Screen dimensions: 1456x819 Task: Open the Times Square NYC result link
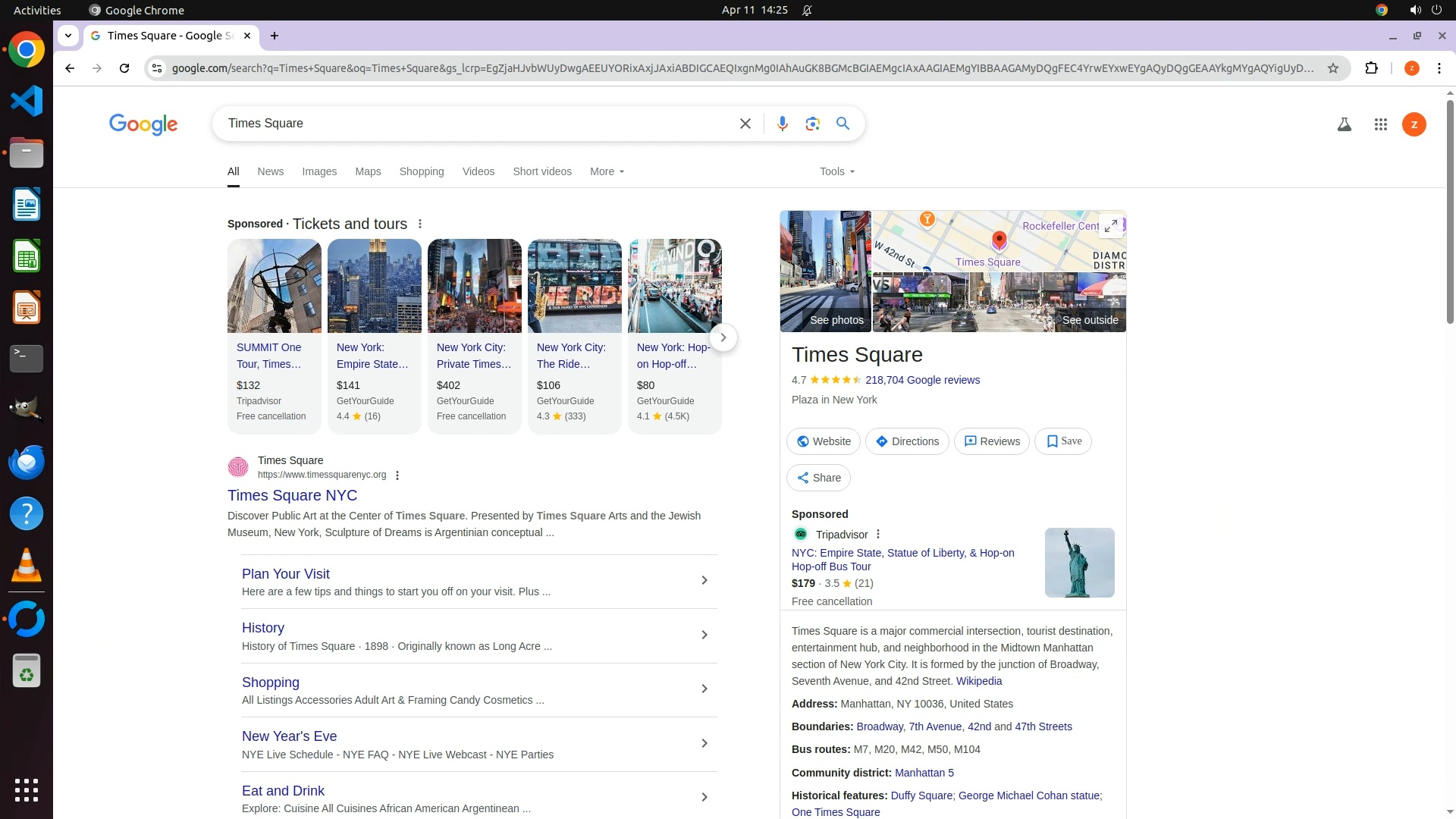(292, 495)
